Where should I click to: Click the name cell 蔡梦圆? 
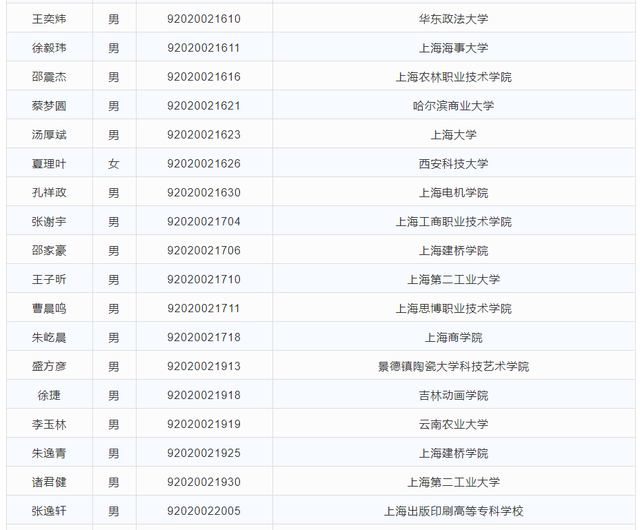pos(49,106)
